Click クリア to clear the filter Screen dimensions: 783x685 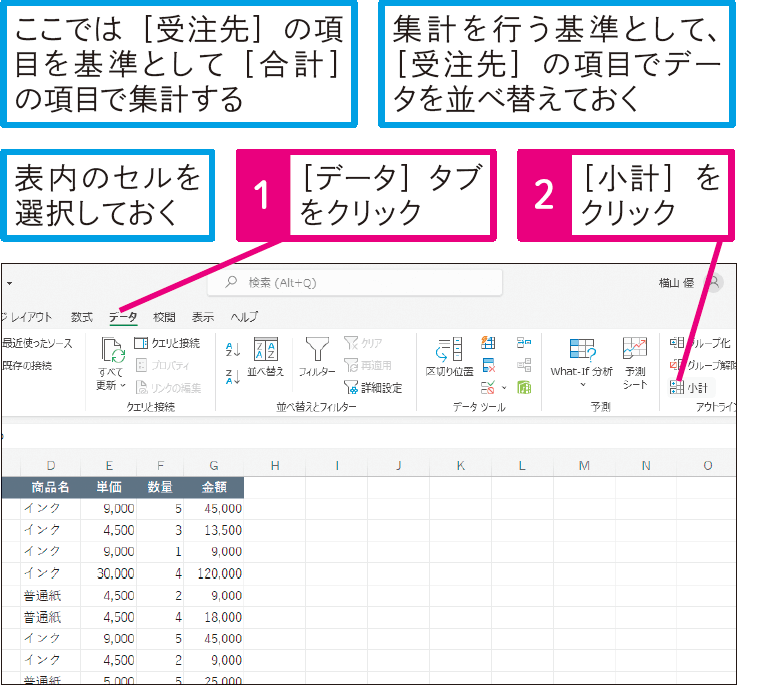click(x=364, y=343)
